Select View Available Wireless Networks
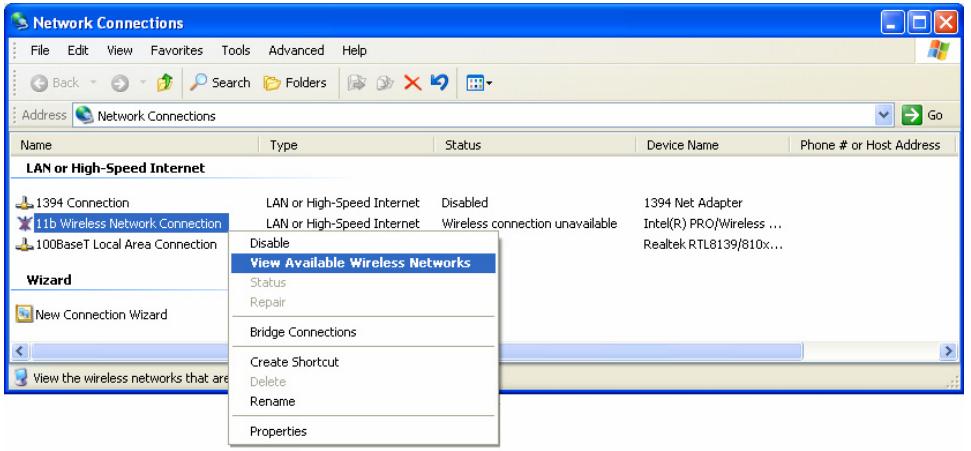 click(x=364, y=263)
